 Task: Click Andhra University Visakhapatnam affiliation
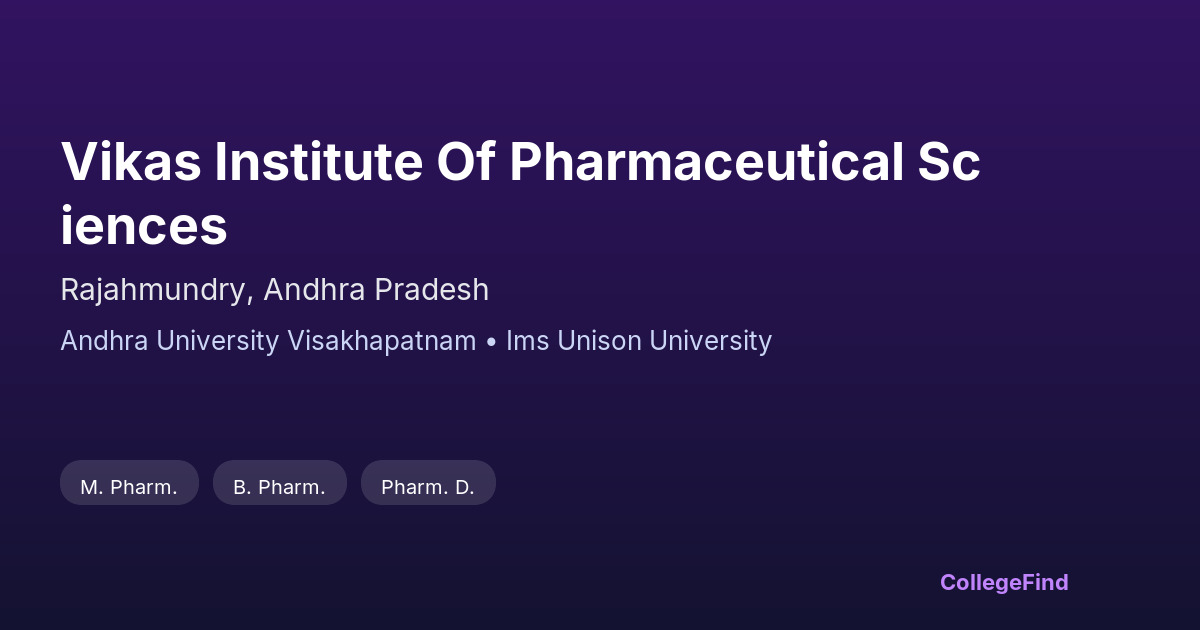tap(268, 341)
